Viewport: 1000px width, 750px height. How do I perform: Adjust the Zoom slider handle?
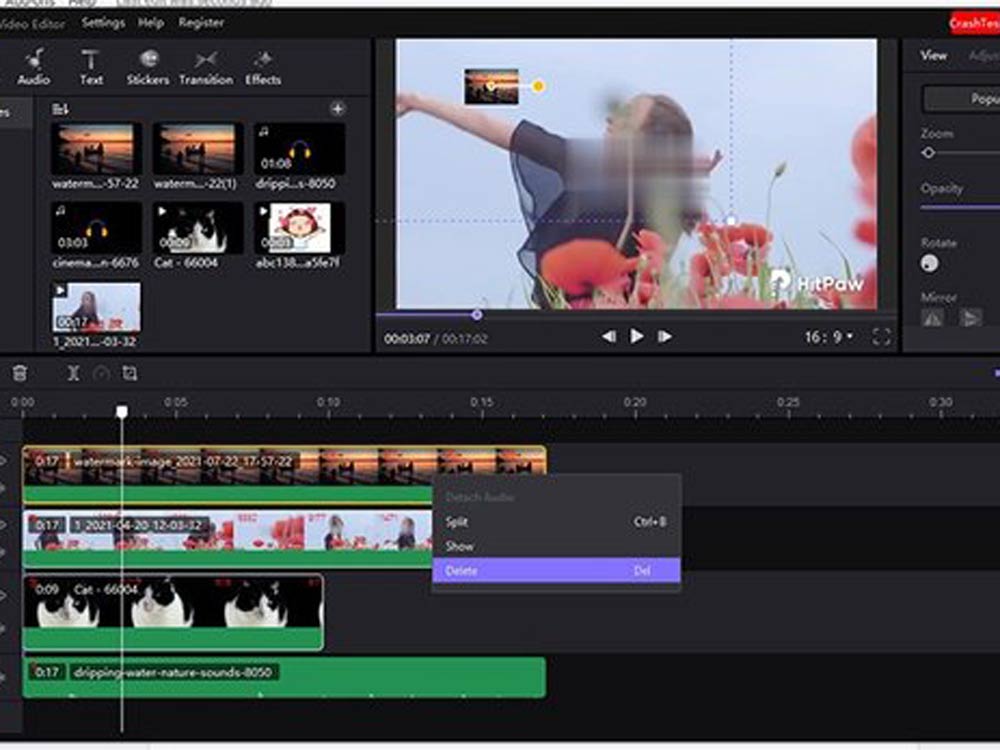929,152
